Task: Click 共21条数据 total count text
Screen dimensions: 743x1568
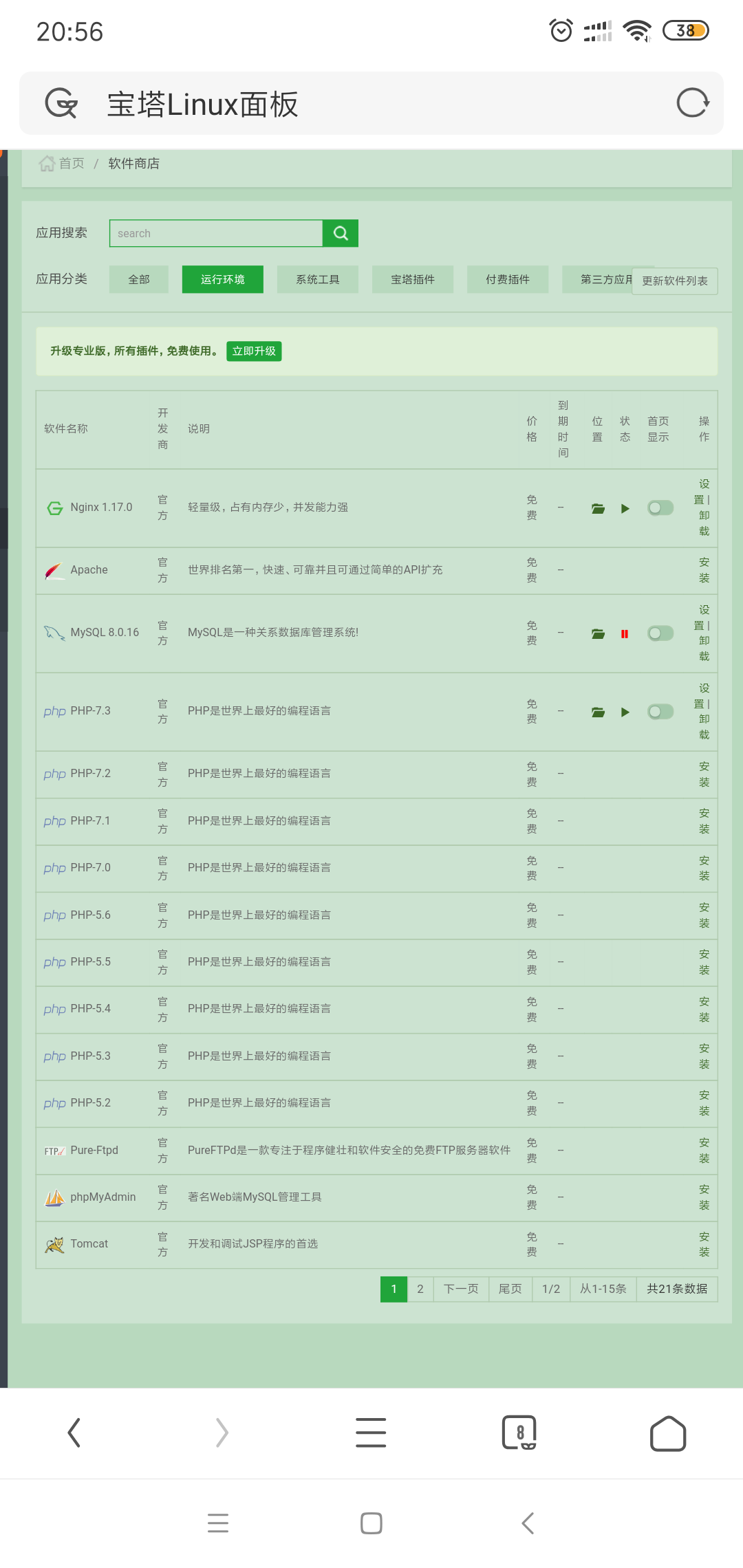Action: pos(677,1289)
